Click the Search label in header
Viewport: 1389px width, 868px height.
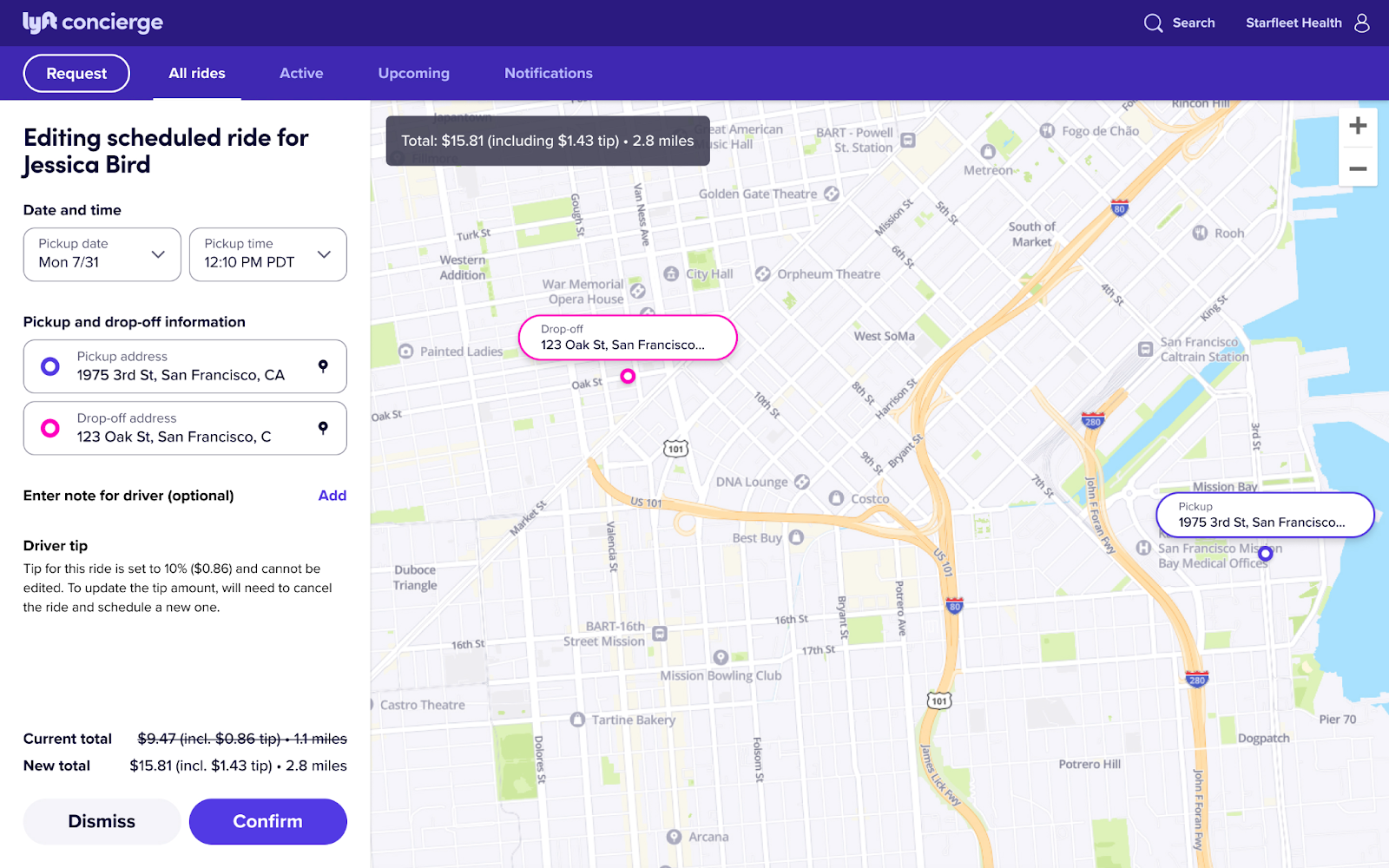pyautogui.click(x=1194, y=23)
